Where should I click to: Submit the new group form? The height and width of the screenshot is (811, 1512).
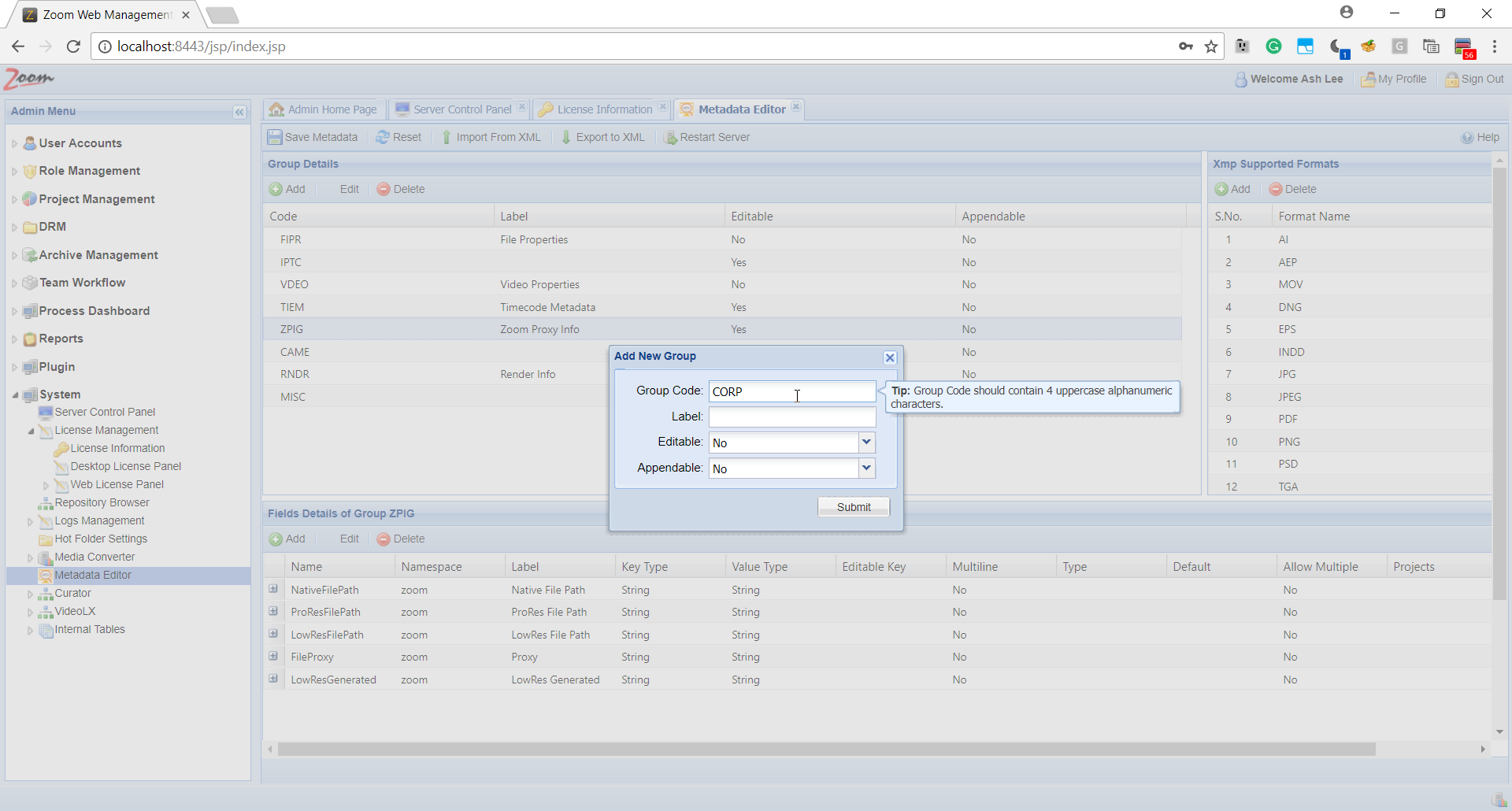tap(854, 507)
